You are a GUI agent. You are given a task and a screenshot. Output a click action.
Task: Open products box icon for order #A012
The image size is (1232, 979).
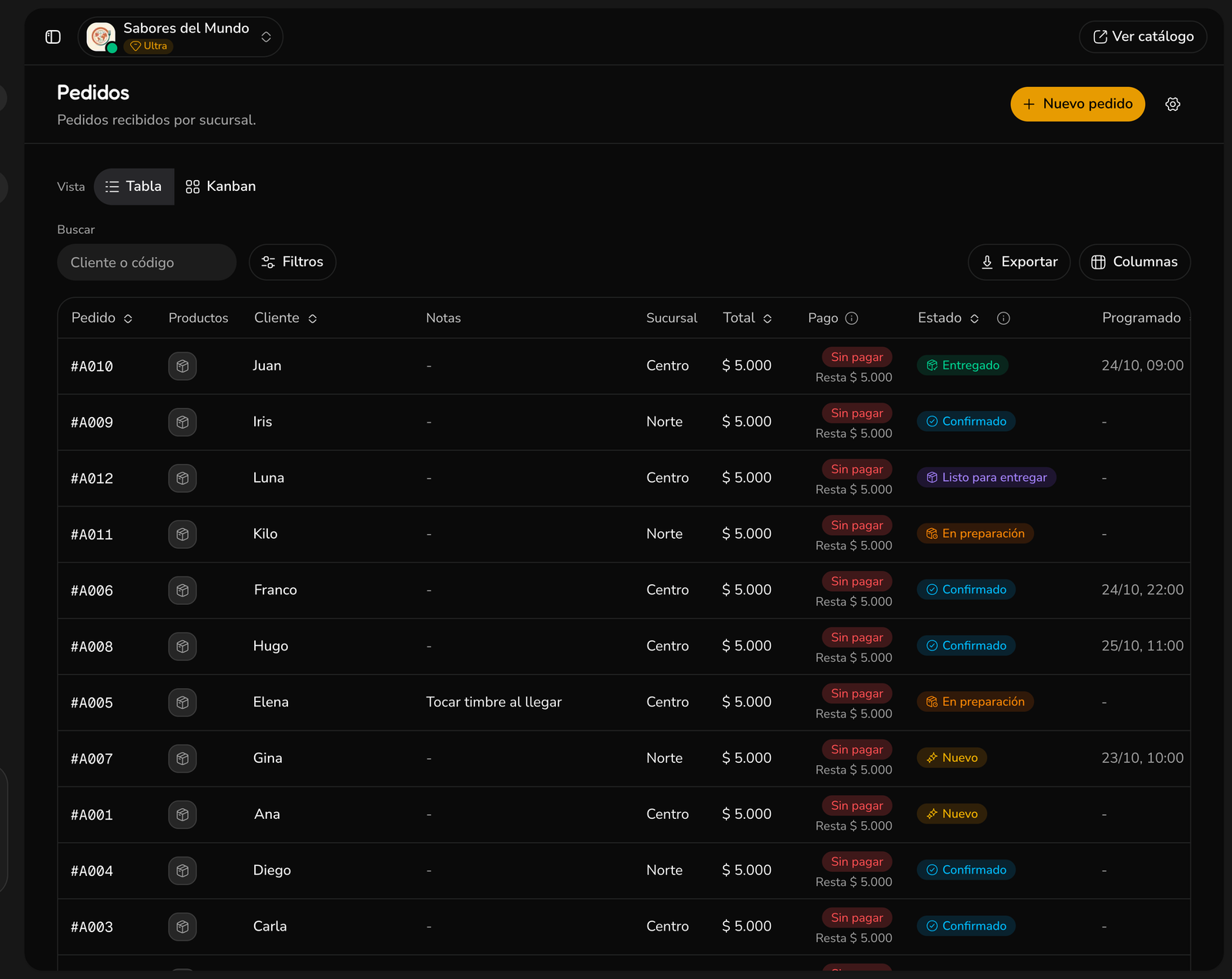coord(182,479)
